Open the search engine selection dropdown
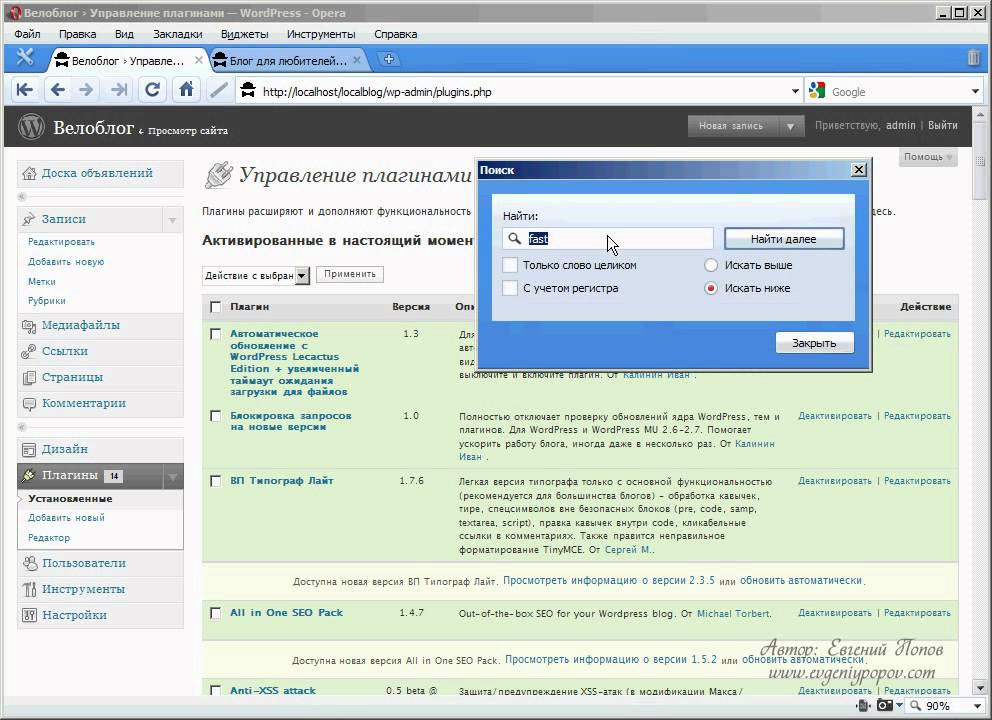This screenshot has height=720, width=992. tap(975, 91)
